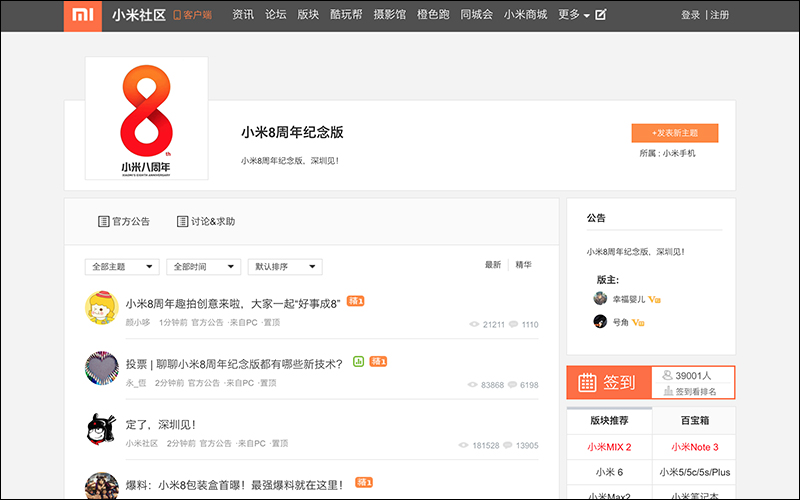Viewport: 800px width, 500px height.
Task: Click the orange badge on 投票 post
Action: (x=378, y=361)
